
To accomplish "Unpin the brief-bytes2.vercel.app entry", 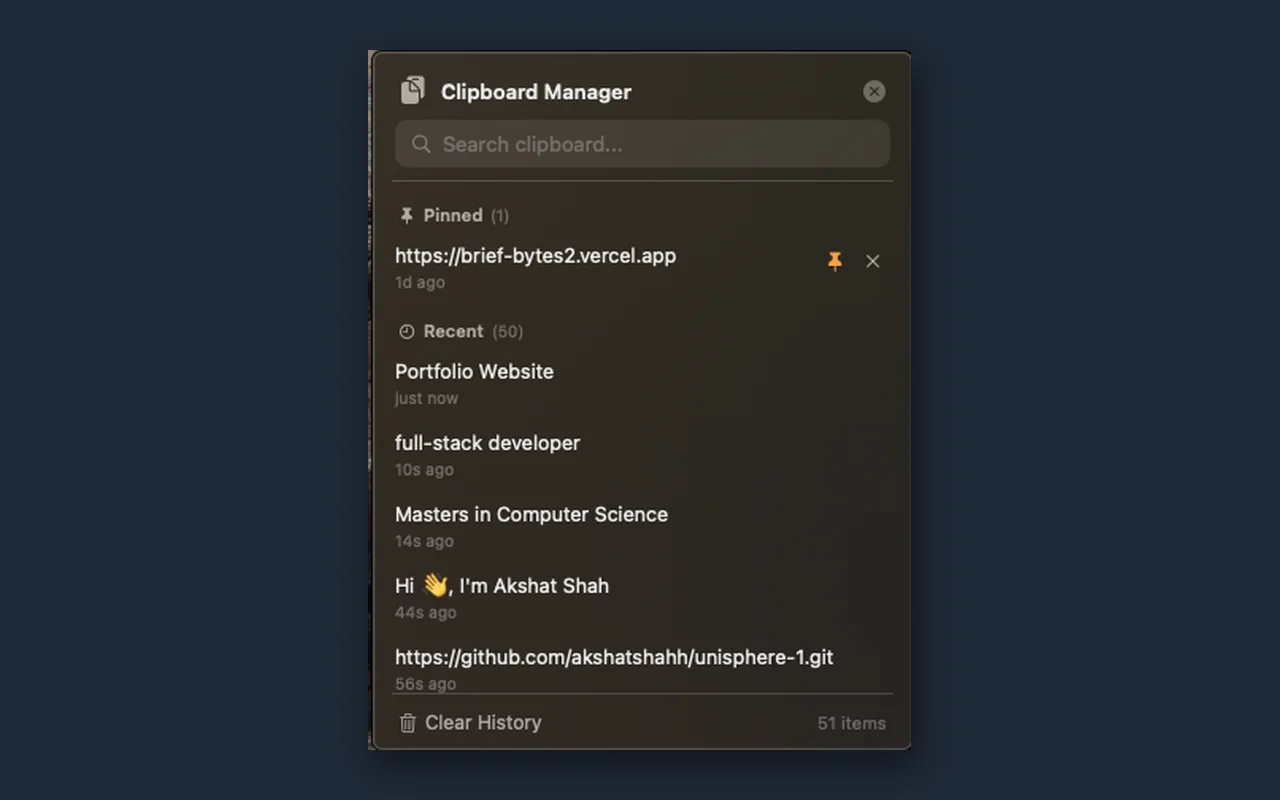I will click(835, 261).
